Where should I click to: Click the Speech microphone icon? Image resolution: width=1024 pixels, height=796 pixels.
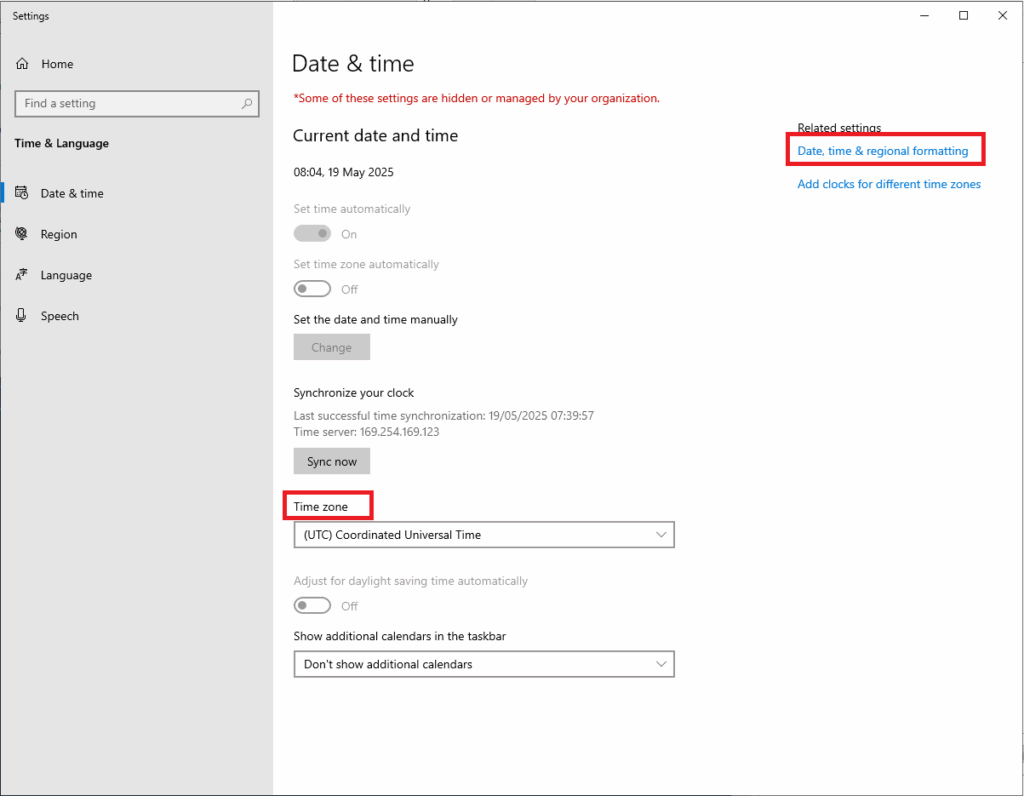click(x=22, y=315)
